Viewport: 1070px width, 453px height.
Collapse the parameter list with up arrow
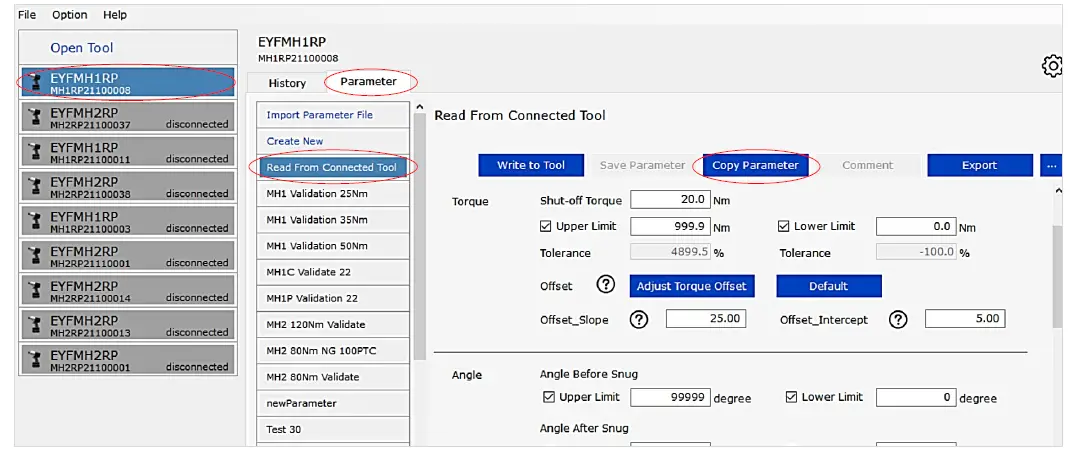[x=419, y=108]
